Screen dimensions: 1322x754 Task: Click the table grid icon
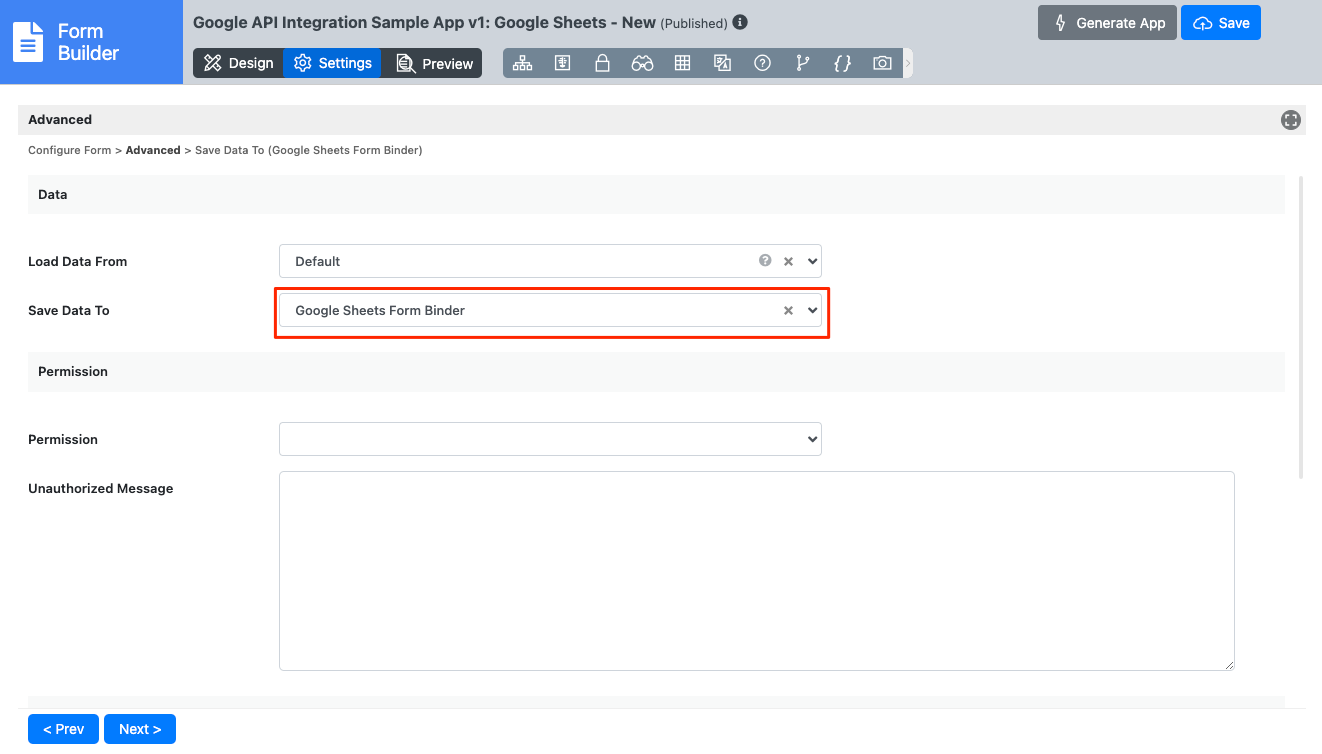point(682,63)
